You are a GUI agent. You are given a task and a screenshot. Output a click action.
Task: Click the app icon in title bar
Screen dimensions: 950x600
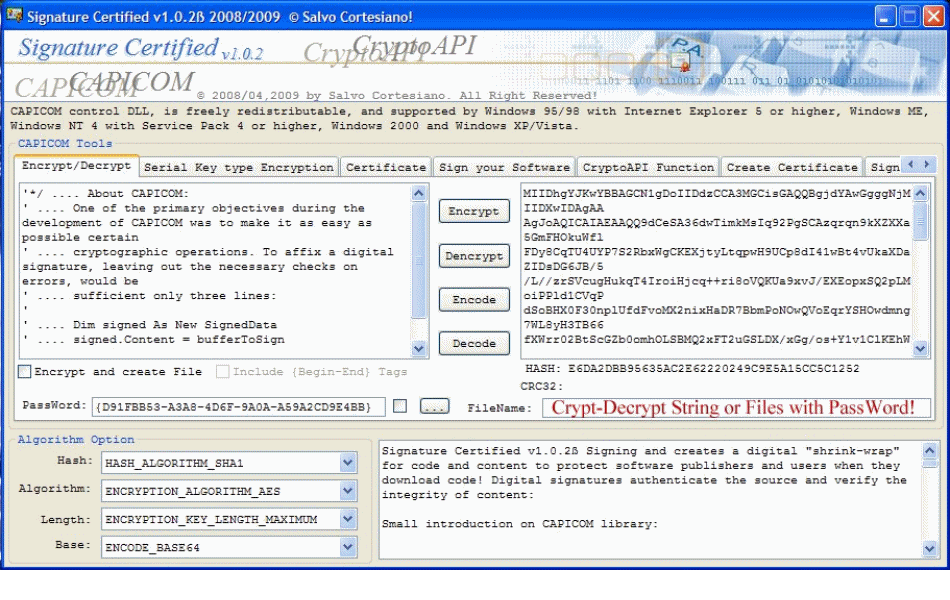tap(14, 16)
